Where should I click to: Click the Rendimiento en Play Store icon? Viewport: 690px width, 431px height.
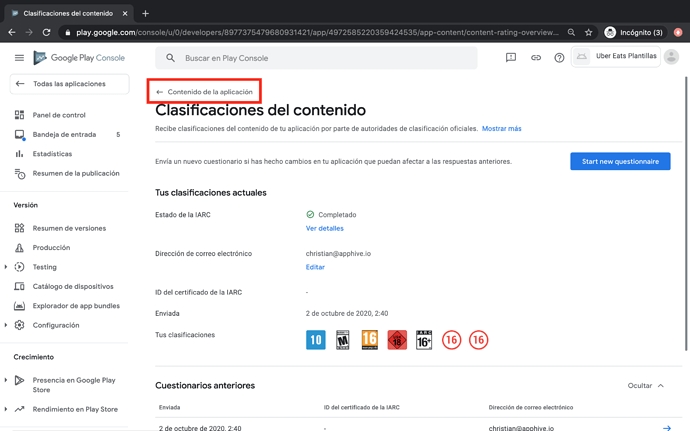(x=19, y=409)
